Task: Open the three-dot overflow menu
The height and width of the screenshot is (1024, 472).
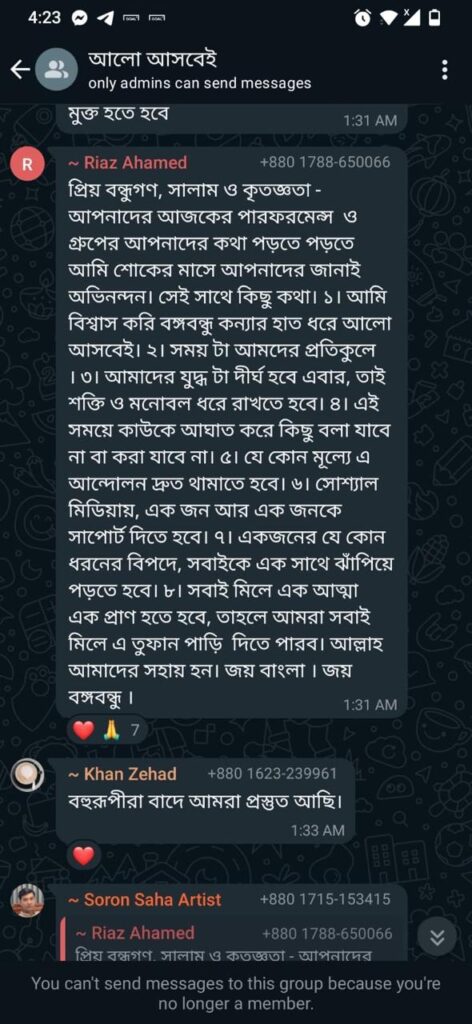Action: (x=445, y=70)
